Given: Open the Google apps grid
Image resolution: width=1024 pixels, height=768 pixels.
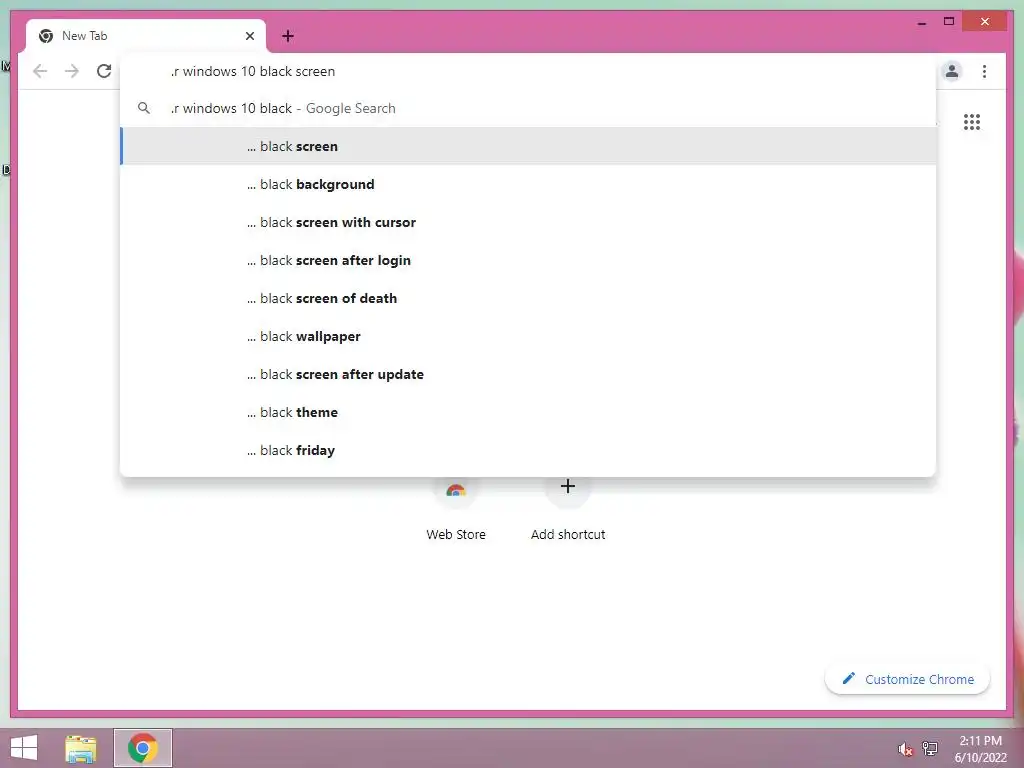Looking at the screenshot, I should [x=972, y=122].
